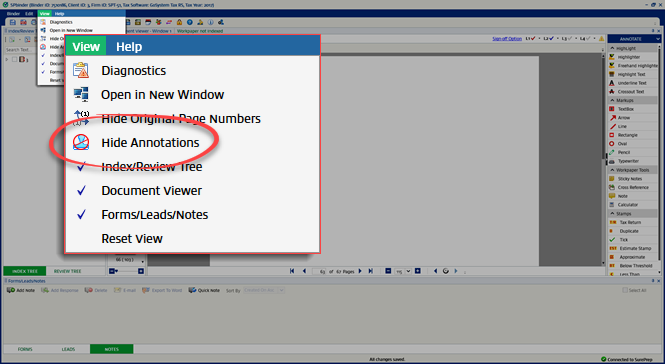
Task: Collapse the Workpaper Tools section
Action: tap(612, 170)
